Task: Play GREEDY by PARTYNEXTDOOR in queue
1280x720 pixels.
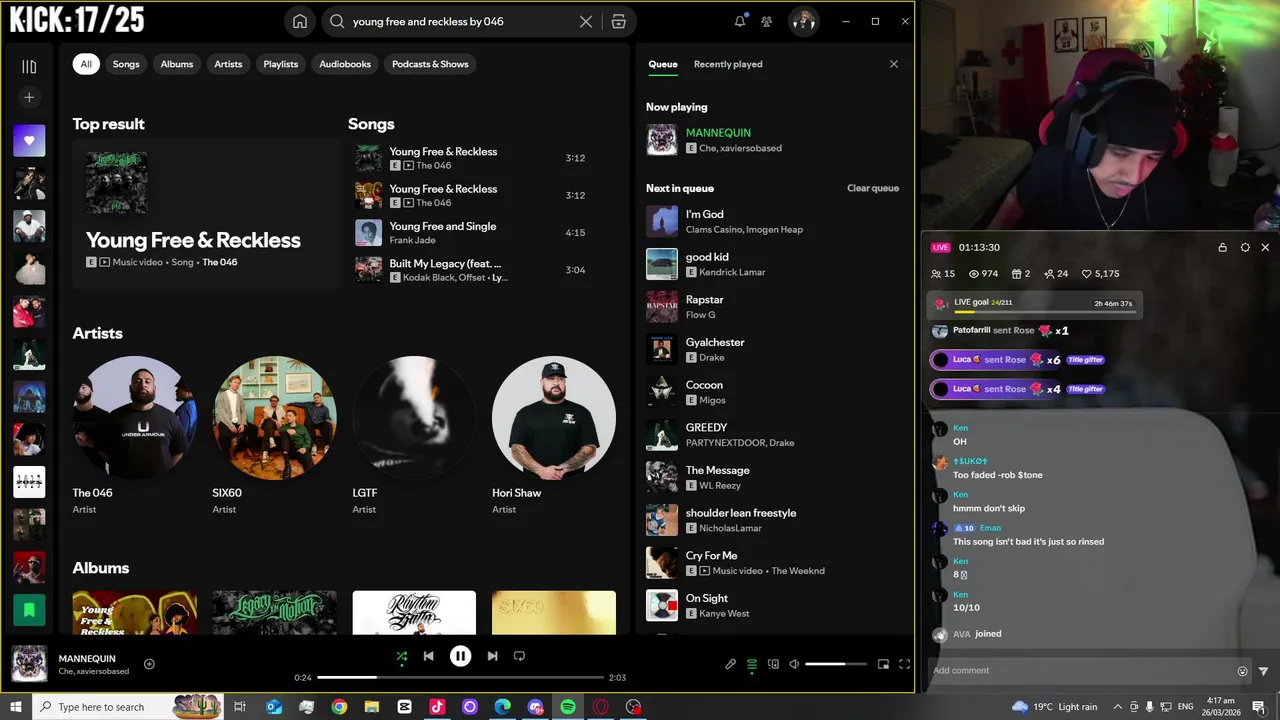Action: click(774, 435)
